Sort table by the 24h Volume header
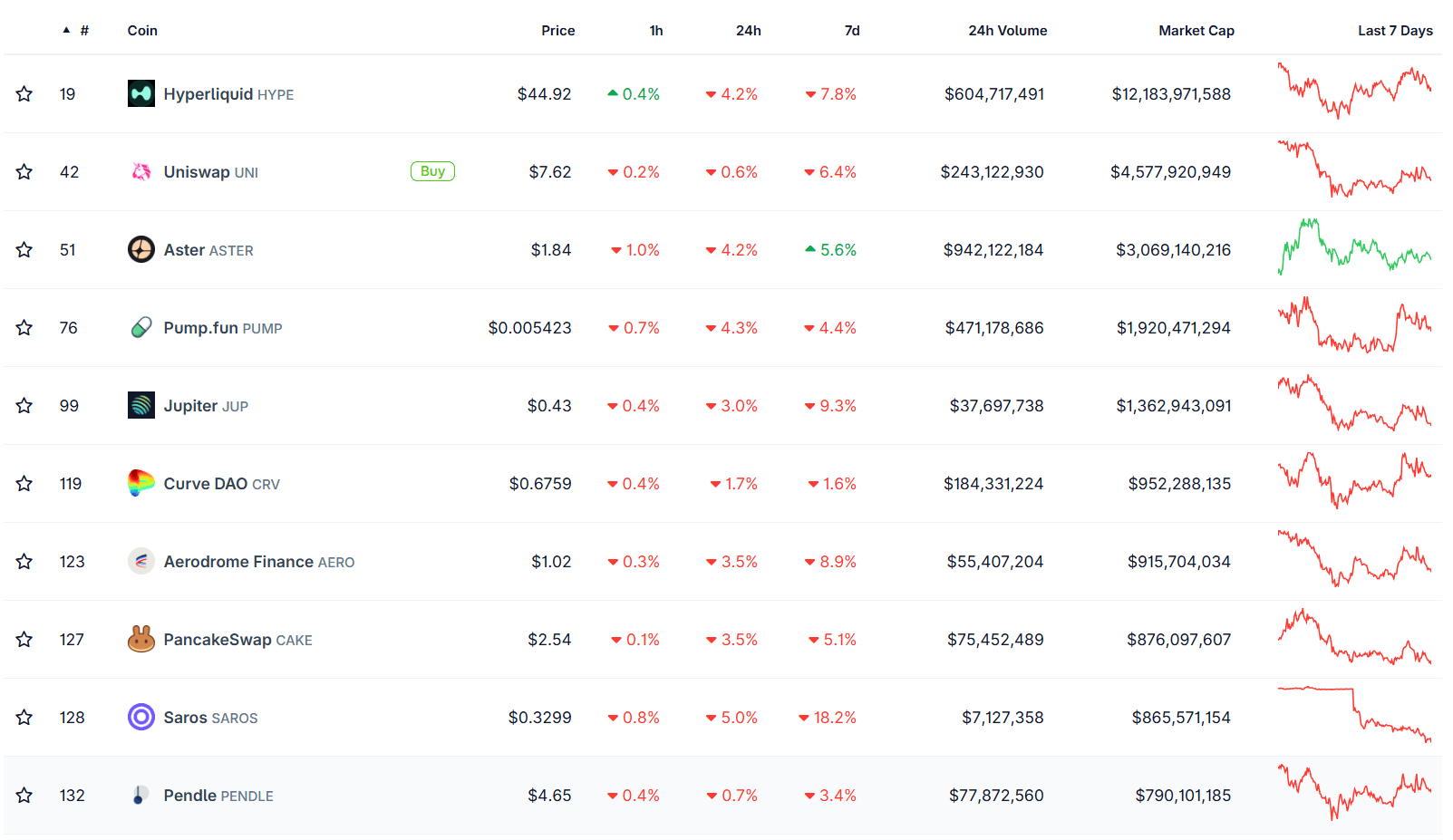1453x840 pixels. click(1007, 31)
